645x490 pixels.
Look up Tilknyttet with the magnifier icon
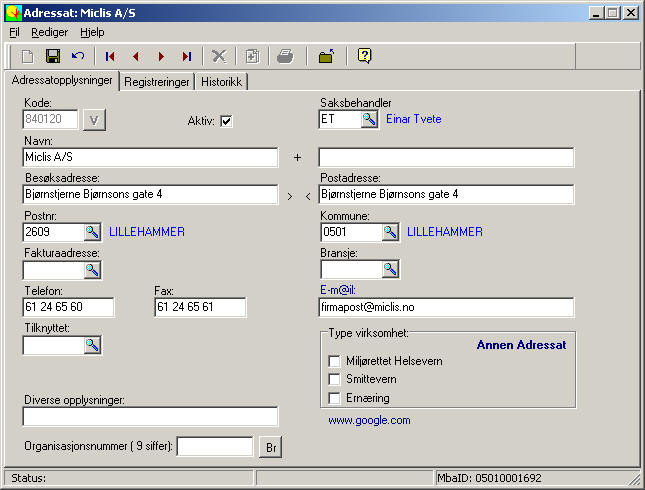click(93, 345)
